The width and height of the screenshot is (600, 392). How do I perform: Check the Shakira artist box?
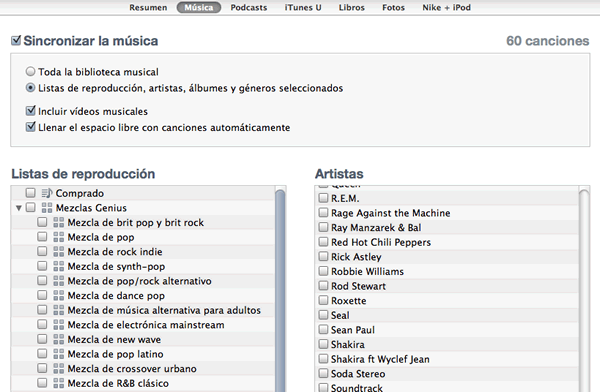point(323,344)
